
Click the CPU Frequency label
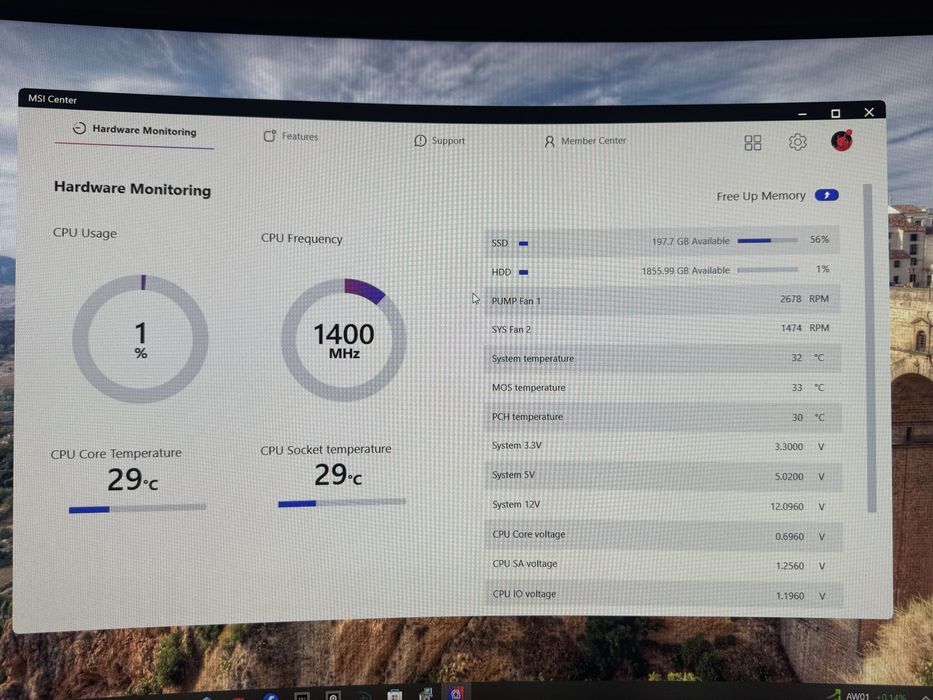pyautogui.click(x=302, y=239)
